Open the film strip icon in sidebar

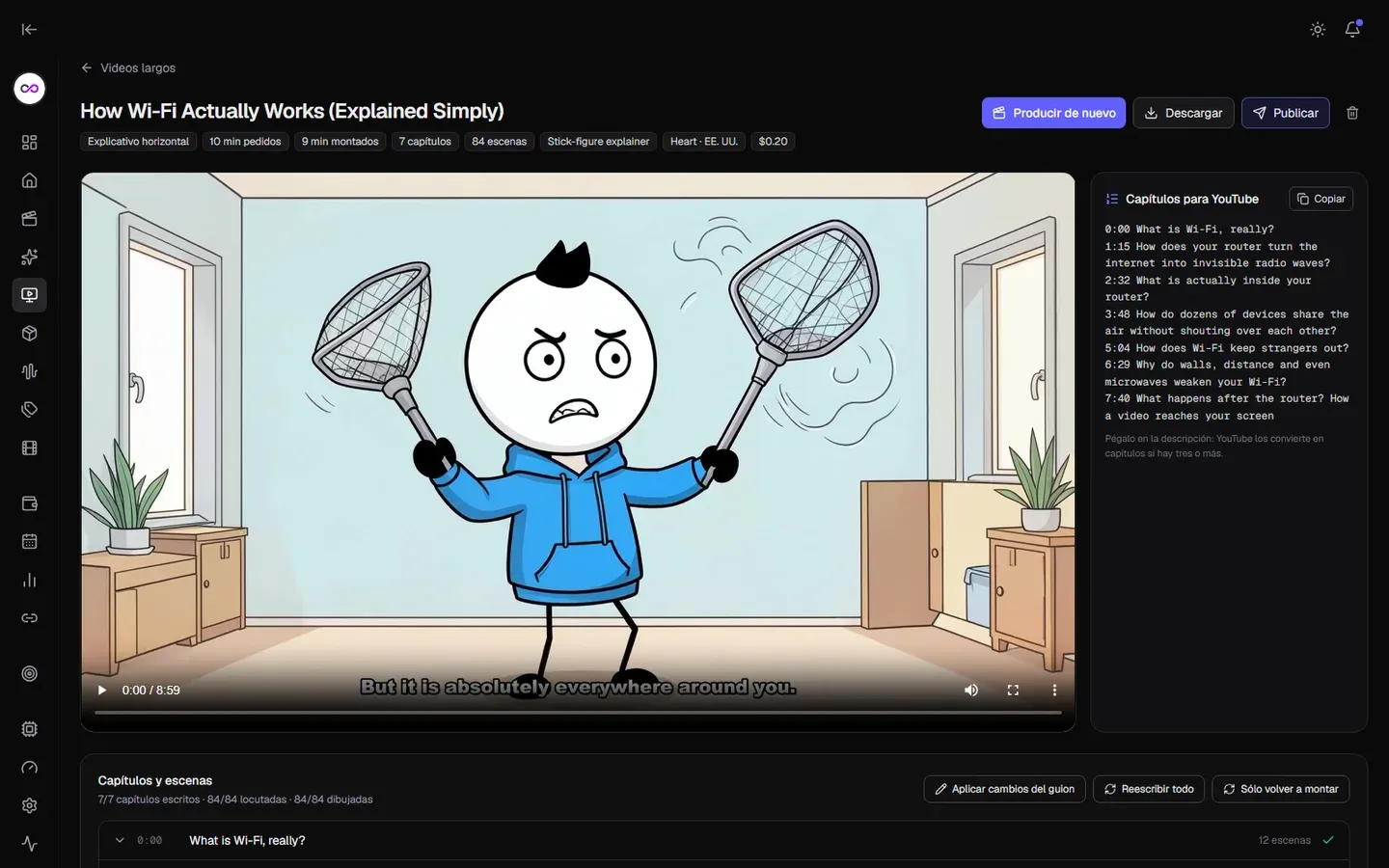30,448
